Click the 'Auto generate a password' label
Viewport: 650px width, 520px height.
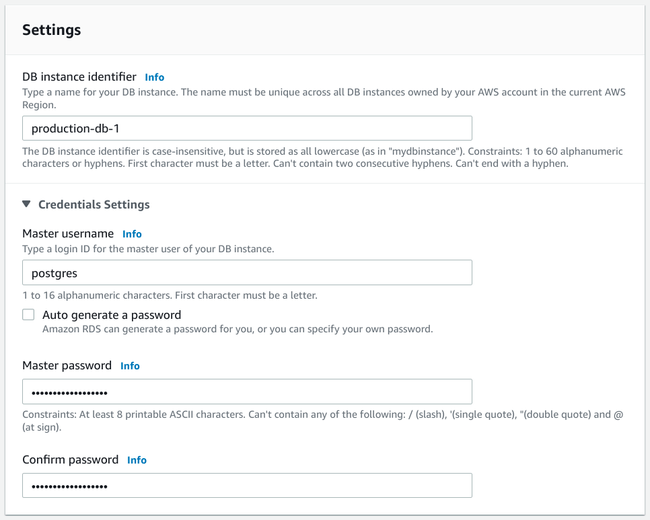pyautogui.click(x=111, y=315)
